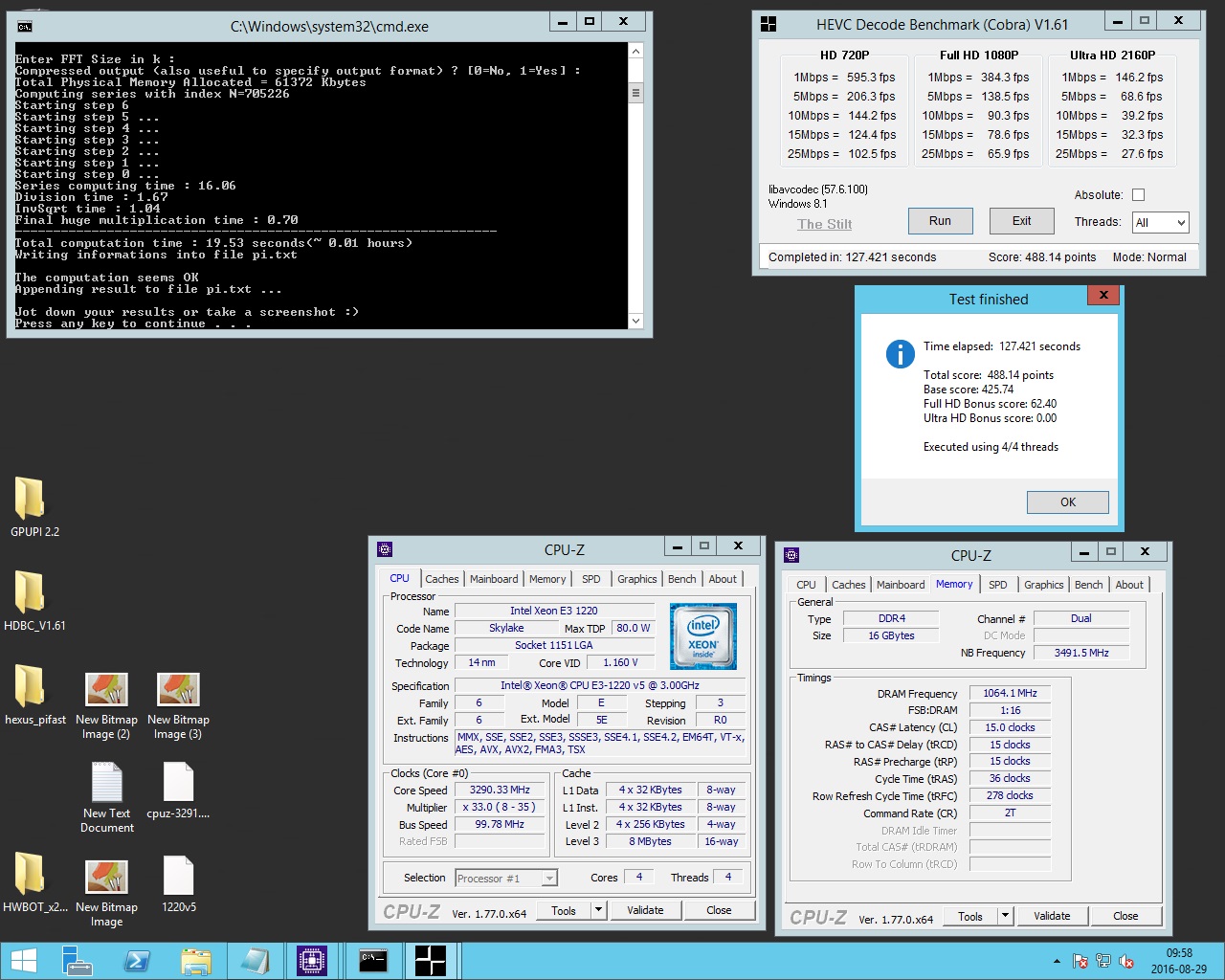This screenshot has width=1225, height=980.
Task: Open the Action Center flag tray icon
Action: coord(1080,961)
